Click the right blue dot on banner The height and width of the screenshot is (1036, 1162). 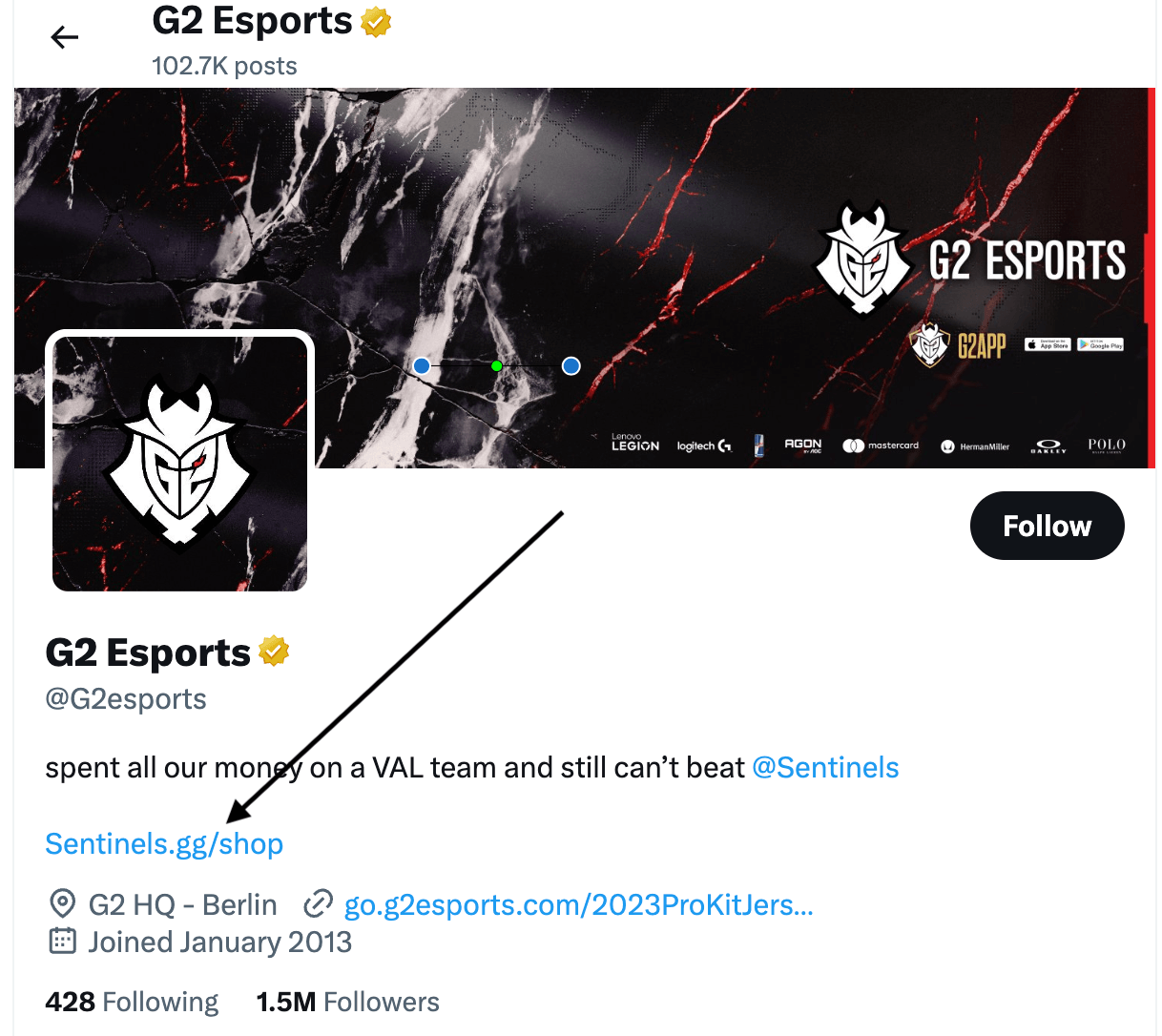coord(571,365)
